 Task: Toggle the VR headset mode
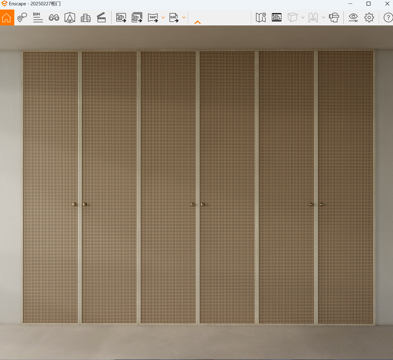[x=334, y=17]
